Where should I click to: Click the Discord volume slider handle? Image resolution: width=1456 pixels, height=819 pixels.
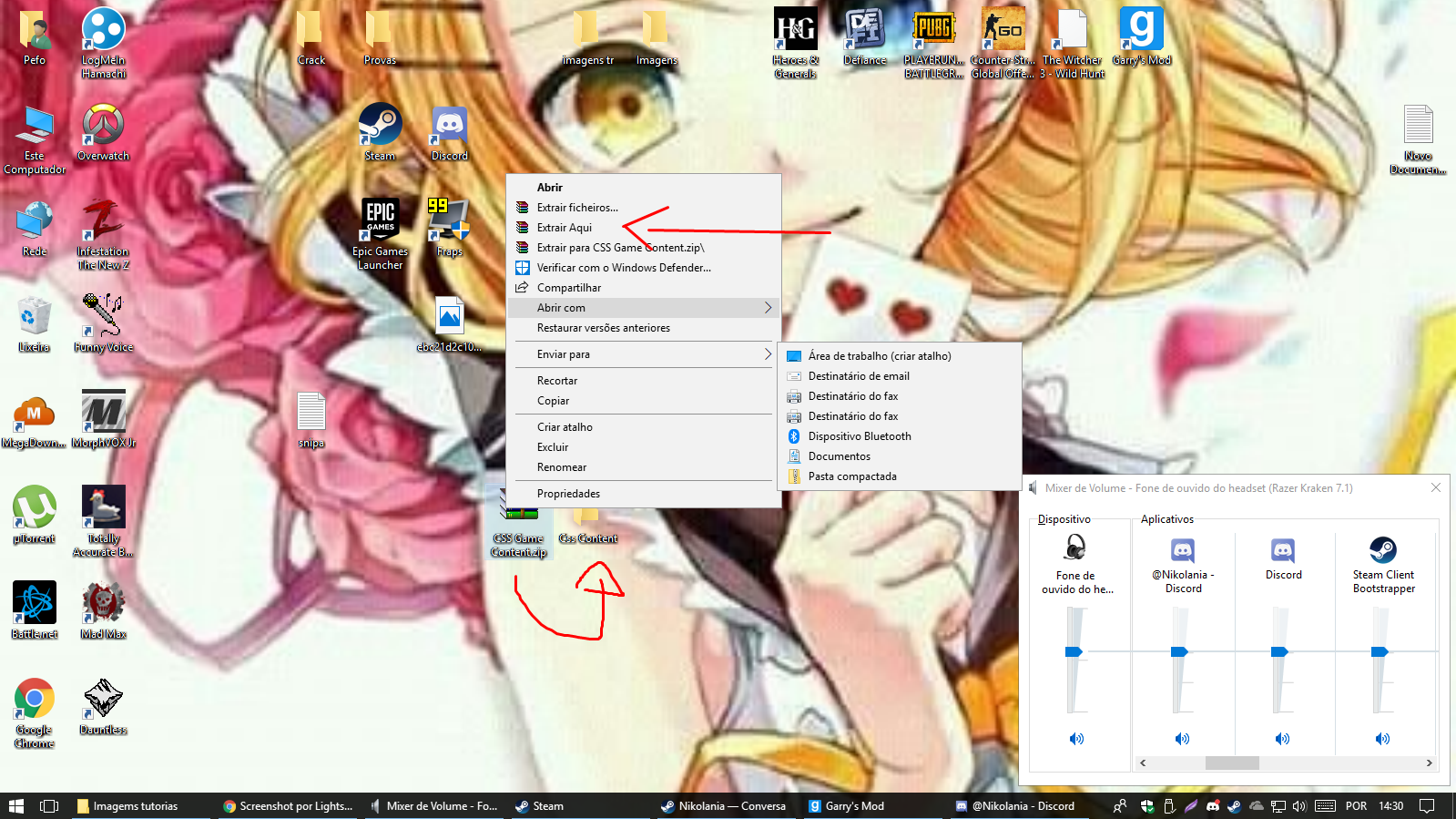(1279, 651)
